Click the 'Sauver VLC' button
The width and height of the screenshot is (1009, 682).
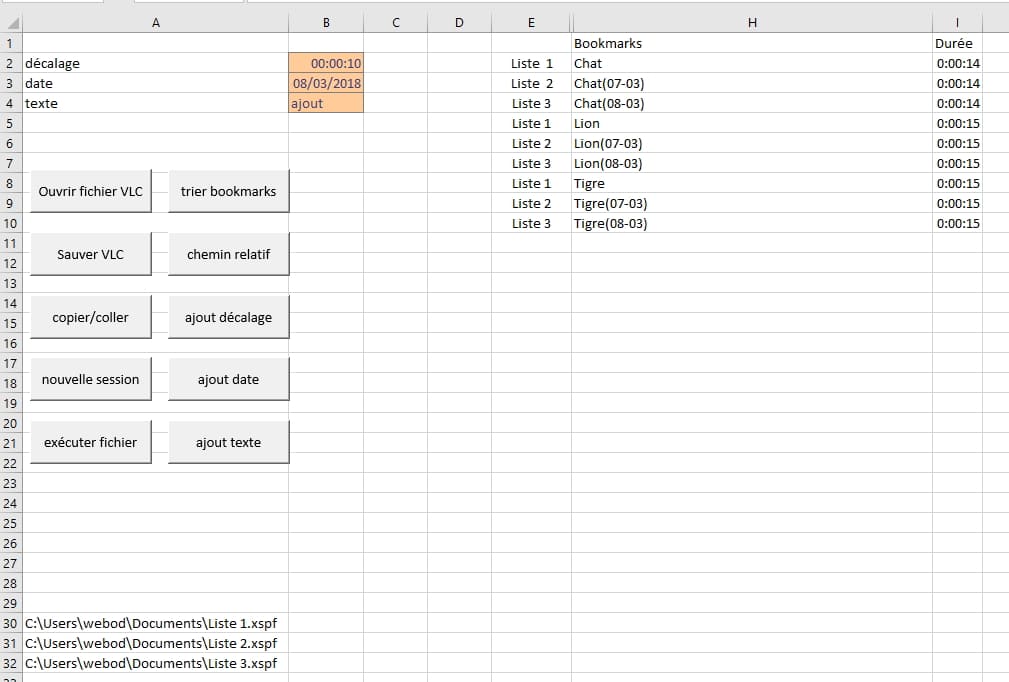(x=91, y=254)
